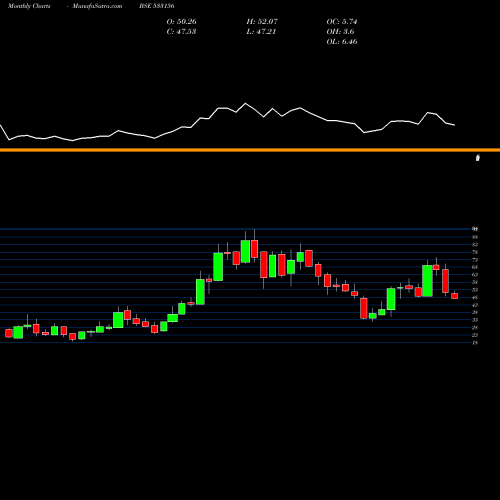Click the leftmost red candlestick
500x500 pixels.
(x=9, y=333)
